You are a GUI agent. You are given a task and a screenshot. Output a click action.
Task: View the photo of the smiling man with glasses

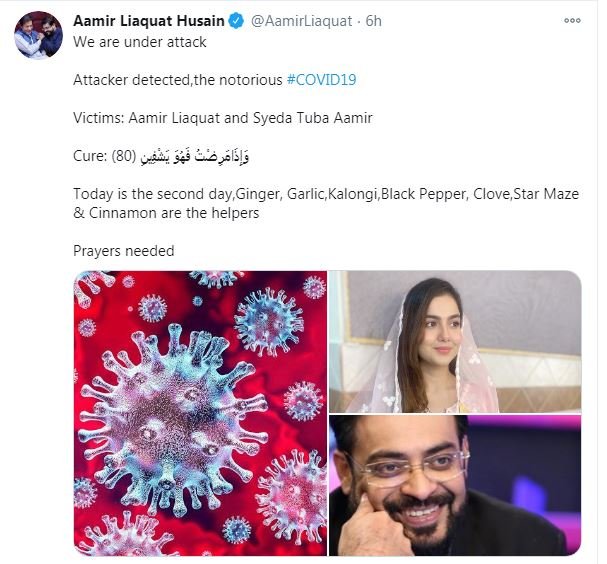tap(455, 485)
